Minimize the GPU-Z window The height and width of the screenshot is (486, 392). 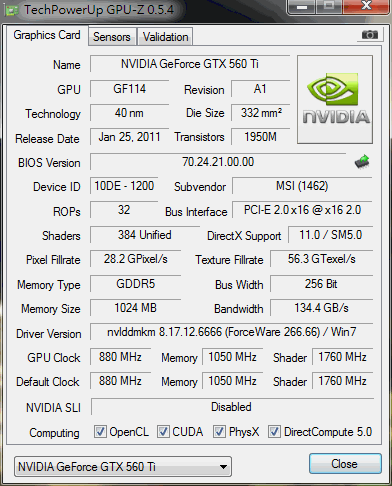point(302,7)
